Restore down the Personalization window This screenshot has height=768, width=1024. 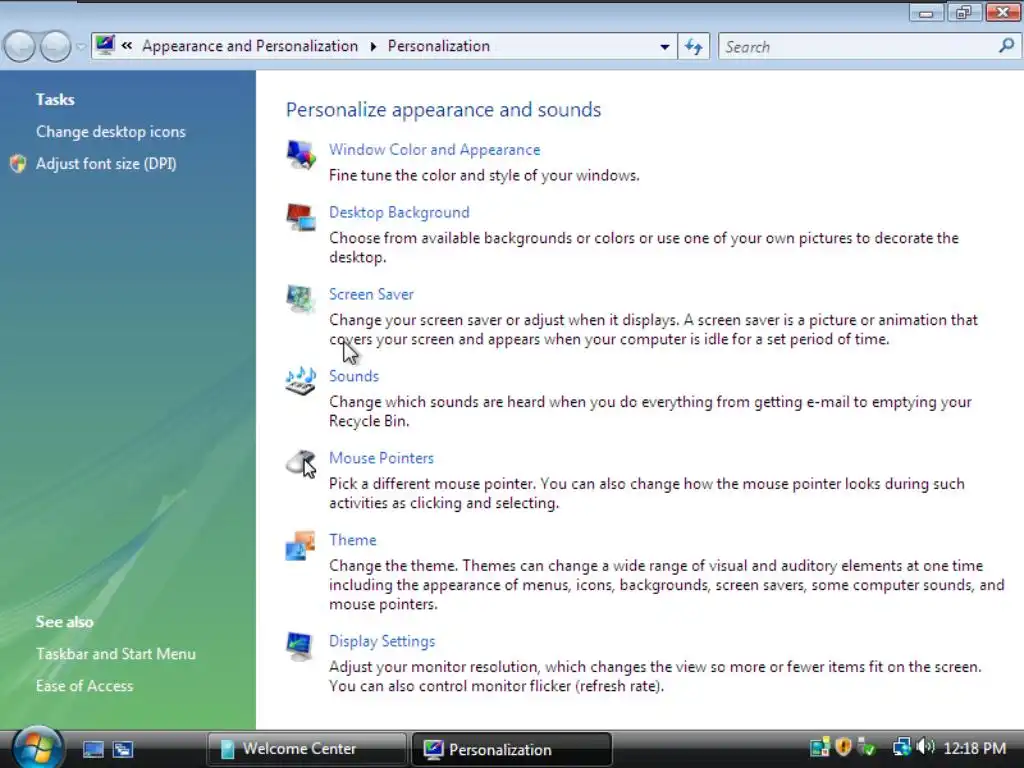(963, 12)
